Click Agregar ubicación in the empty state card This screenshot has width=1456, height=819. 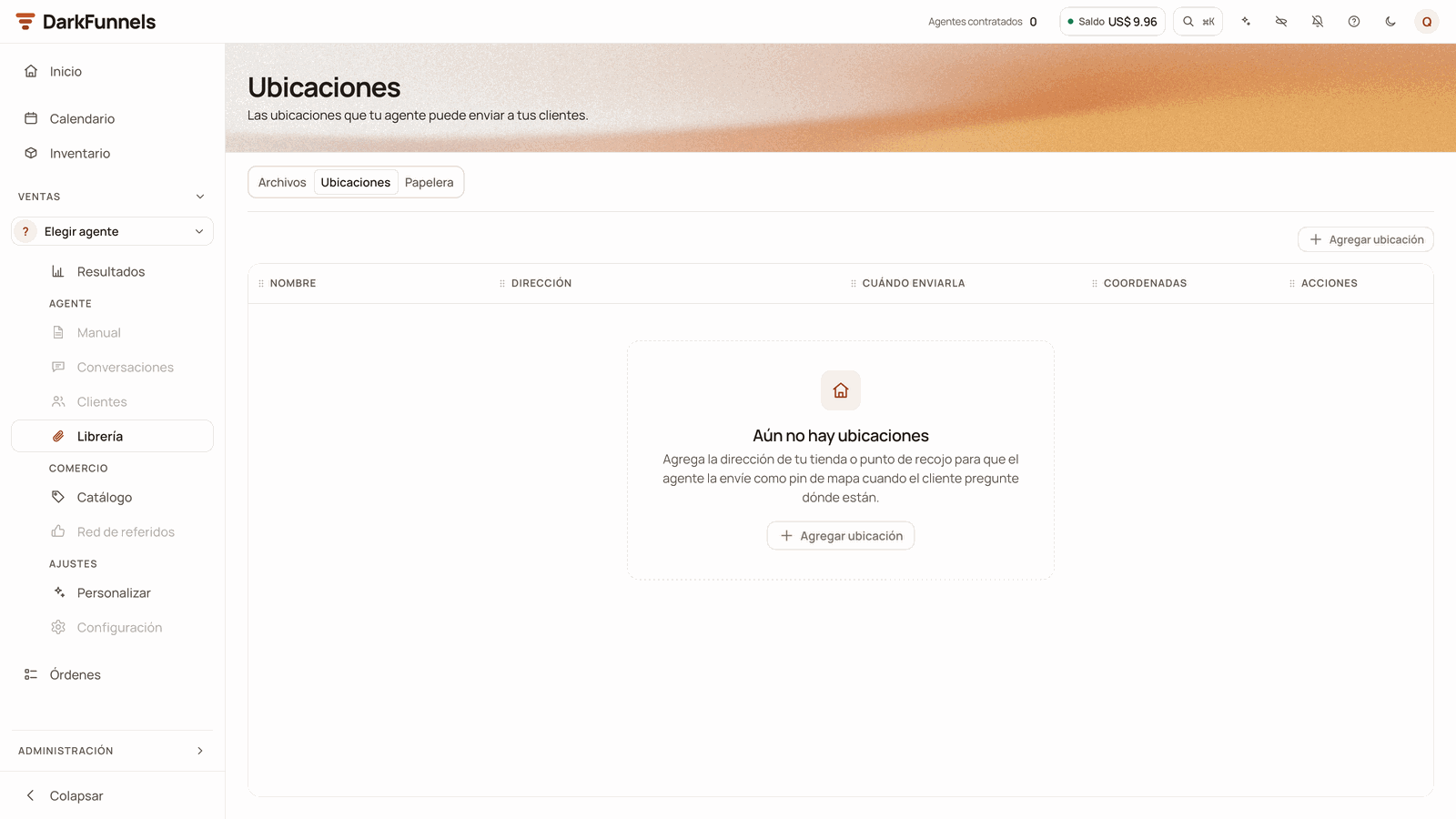pyautogui.click(x=841, y=536)
